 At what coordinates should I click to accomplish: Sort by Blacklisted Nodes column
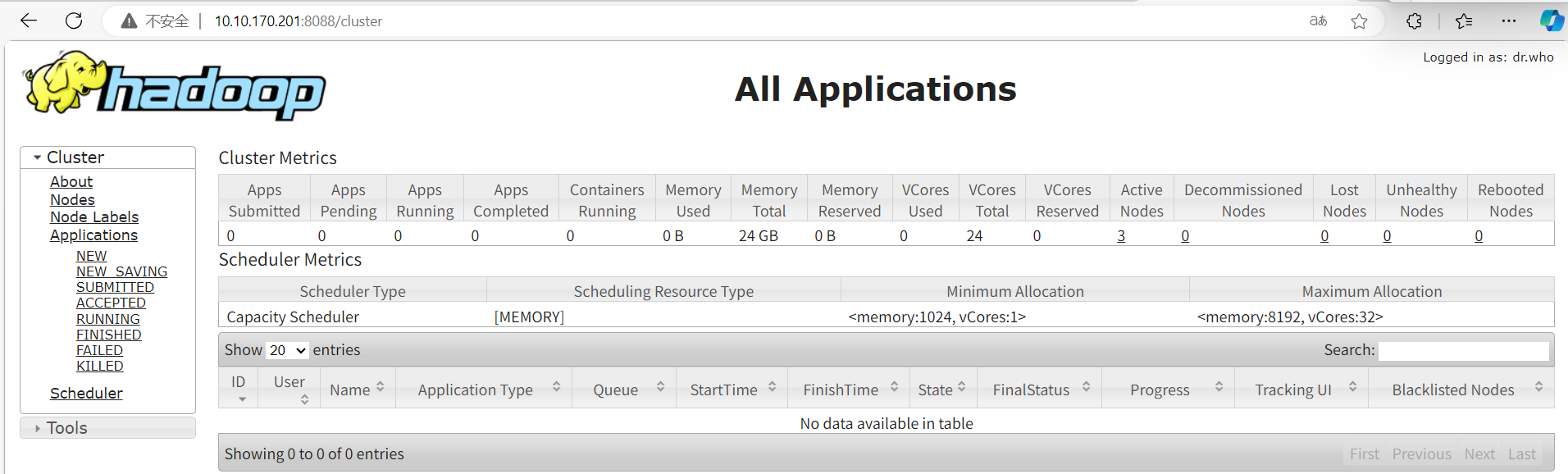(x=1461, y=388)
